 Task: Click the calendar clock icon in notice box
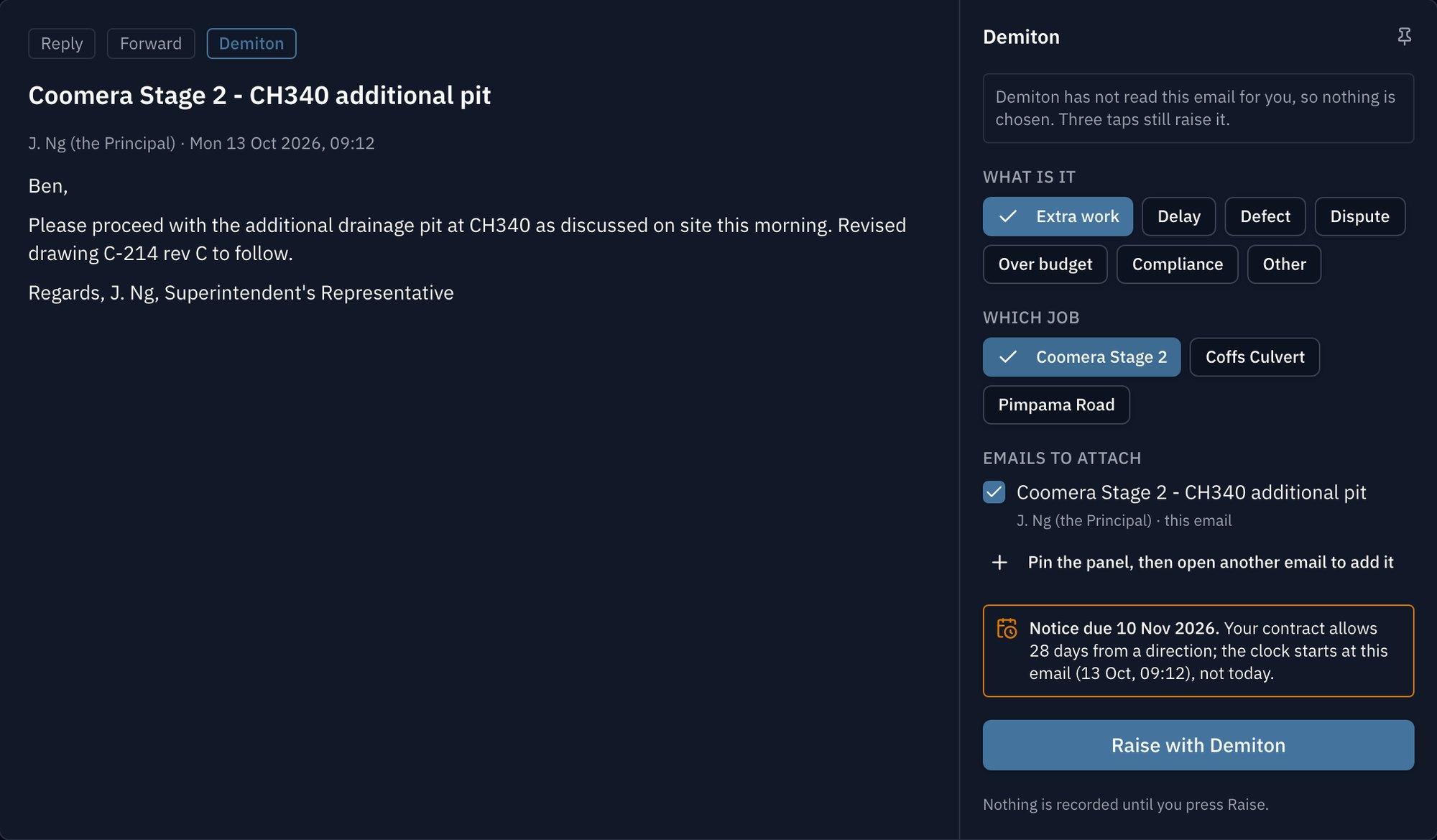[x=1007, y=628]
